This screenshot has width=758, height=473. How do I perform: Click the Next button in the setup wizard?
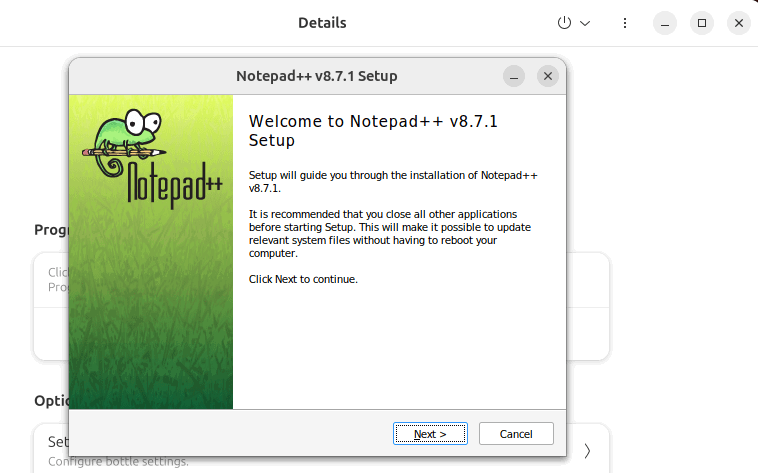[x=430, y=434]
